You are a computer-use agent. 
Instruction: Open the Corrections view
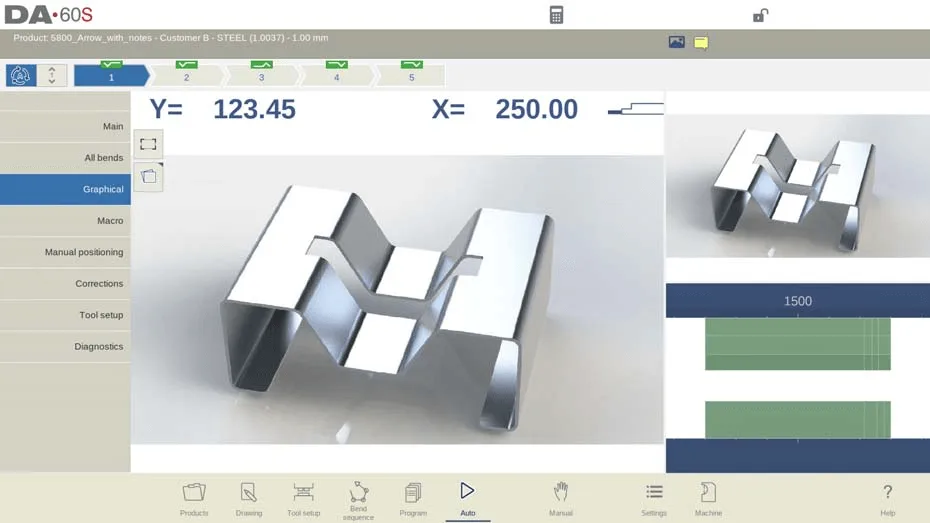click(x=65, y=283)
